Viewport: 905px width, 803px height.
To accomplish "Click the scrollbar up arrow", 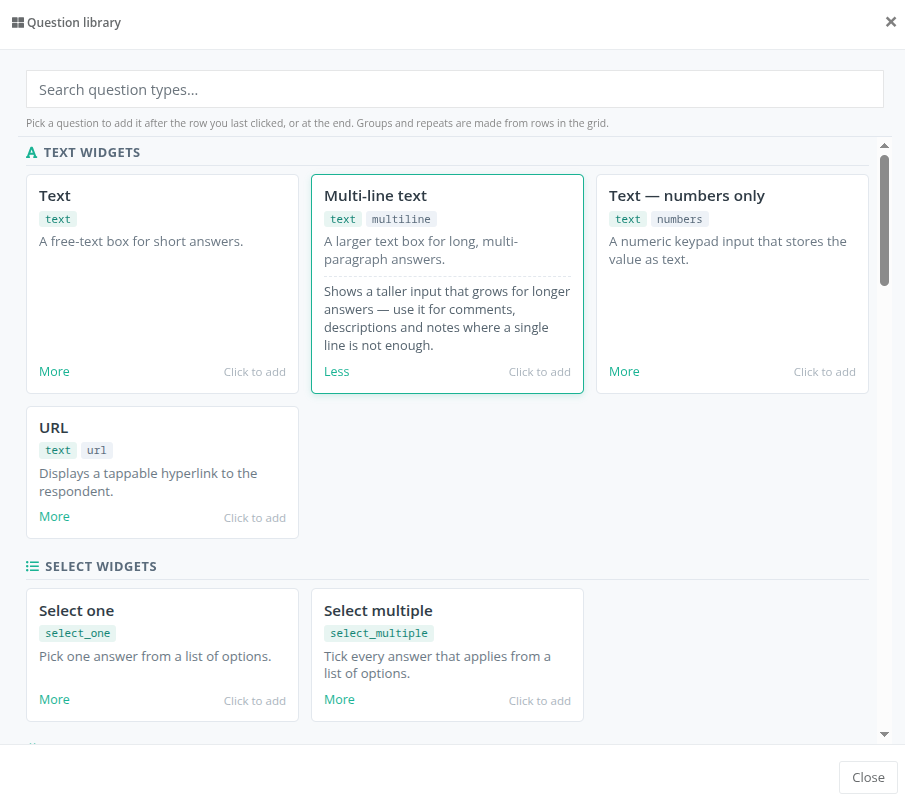I will click(884, 145).
